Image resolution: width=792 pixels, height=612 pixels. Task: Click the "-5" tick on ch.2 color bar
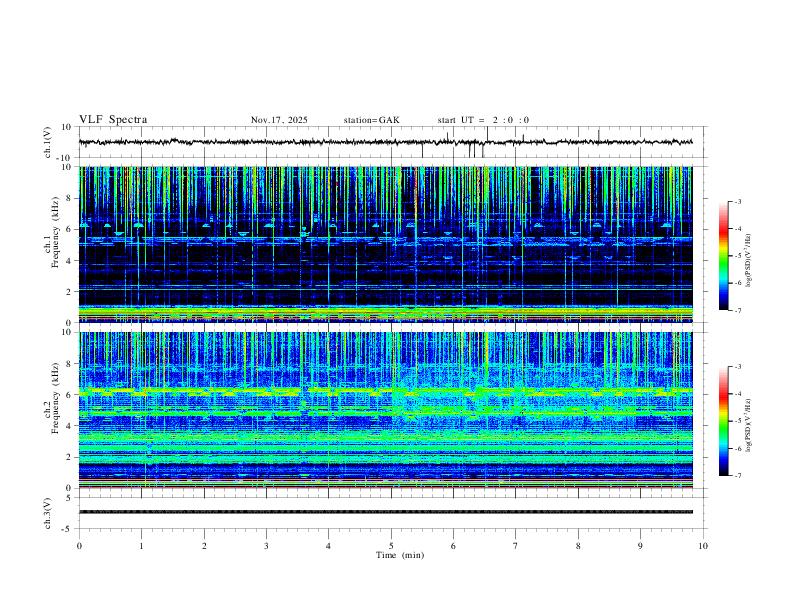tap(738, 421)
